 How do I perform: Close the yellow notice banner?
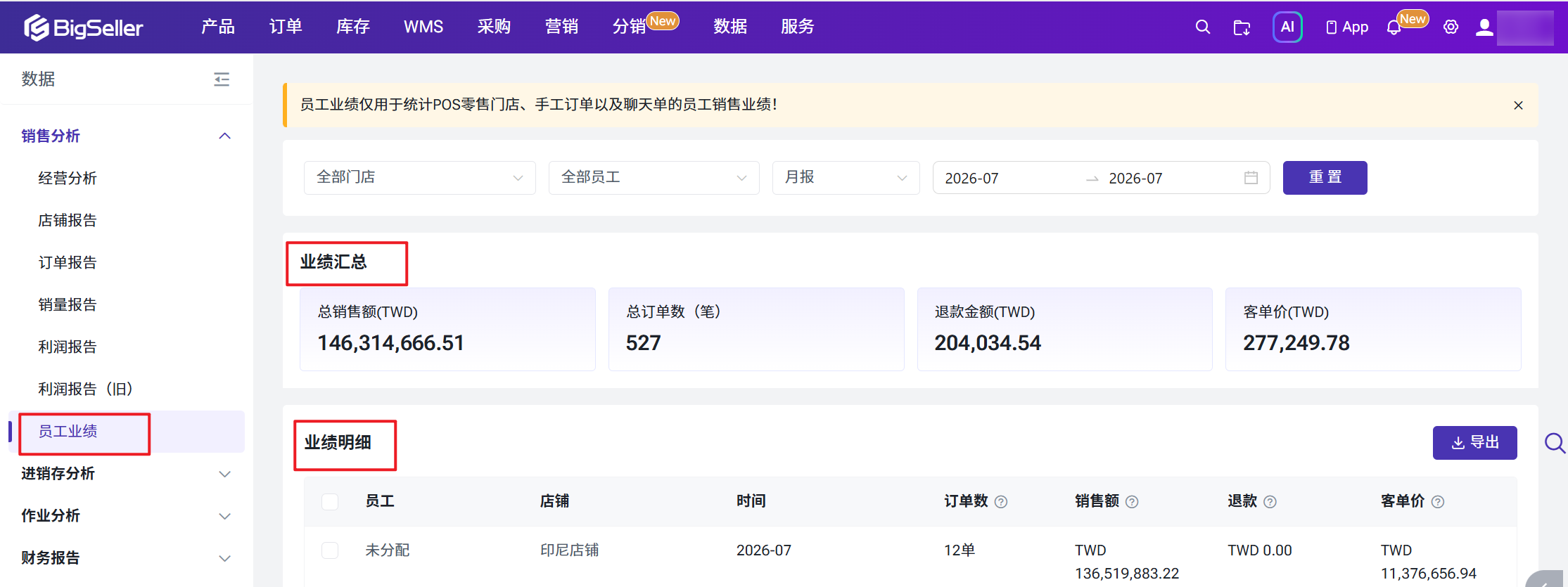pos(1518,105)
